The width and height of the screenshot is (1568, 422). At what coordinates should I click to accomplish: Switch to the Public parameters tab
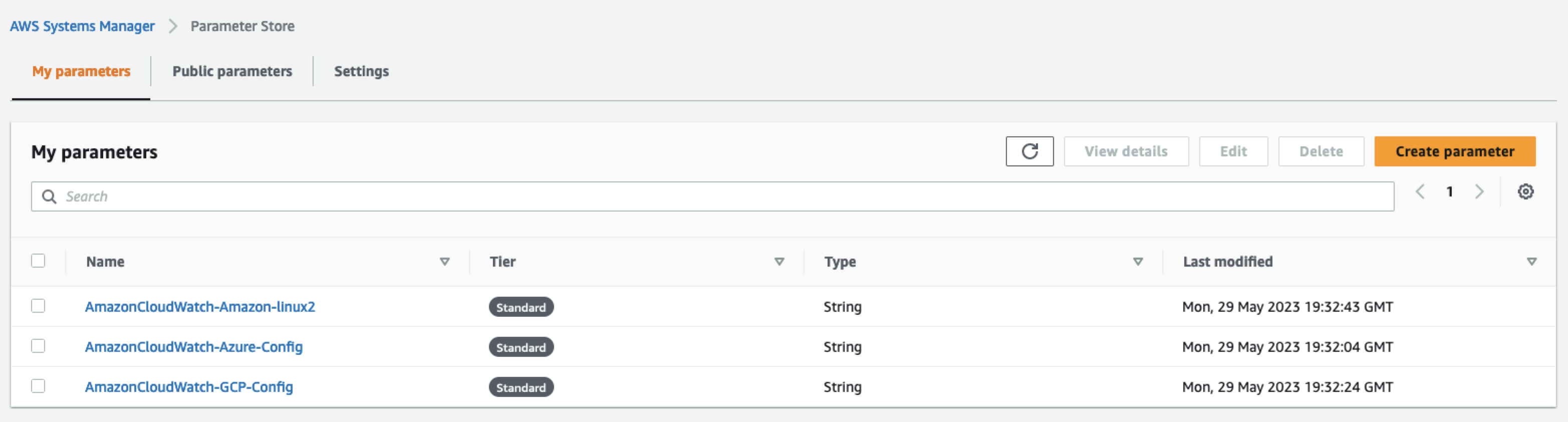(232, 71)
